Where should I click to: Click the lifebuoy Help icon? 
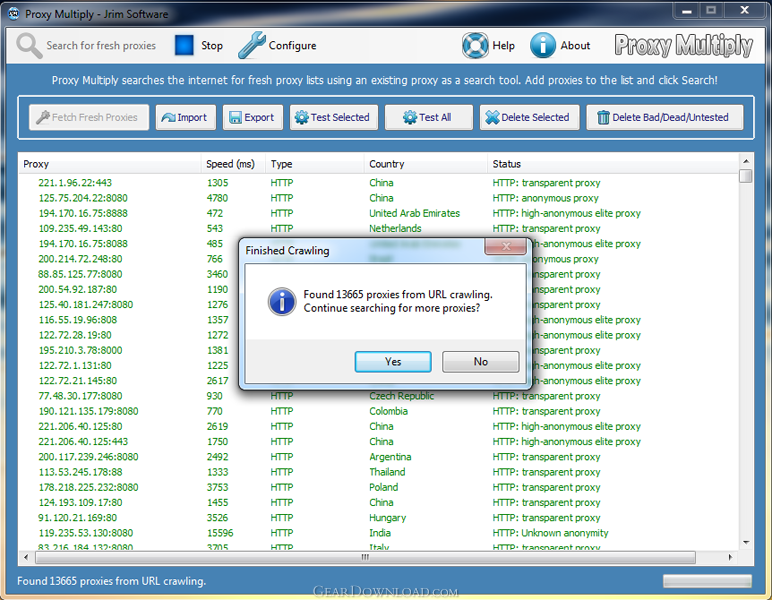(475, 45)
